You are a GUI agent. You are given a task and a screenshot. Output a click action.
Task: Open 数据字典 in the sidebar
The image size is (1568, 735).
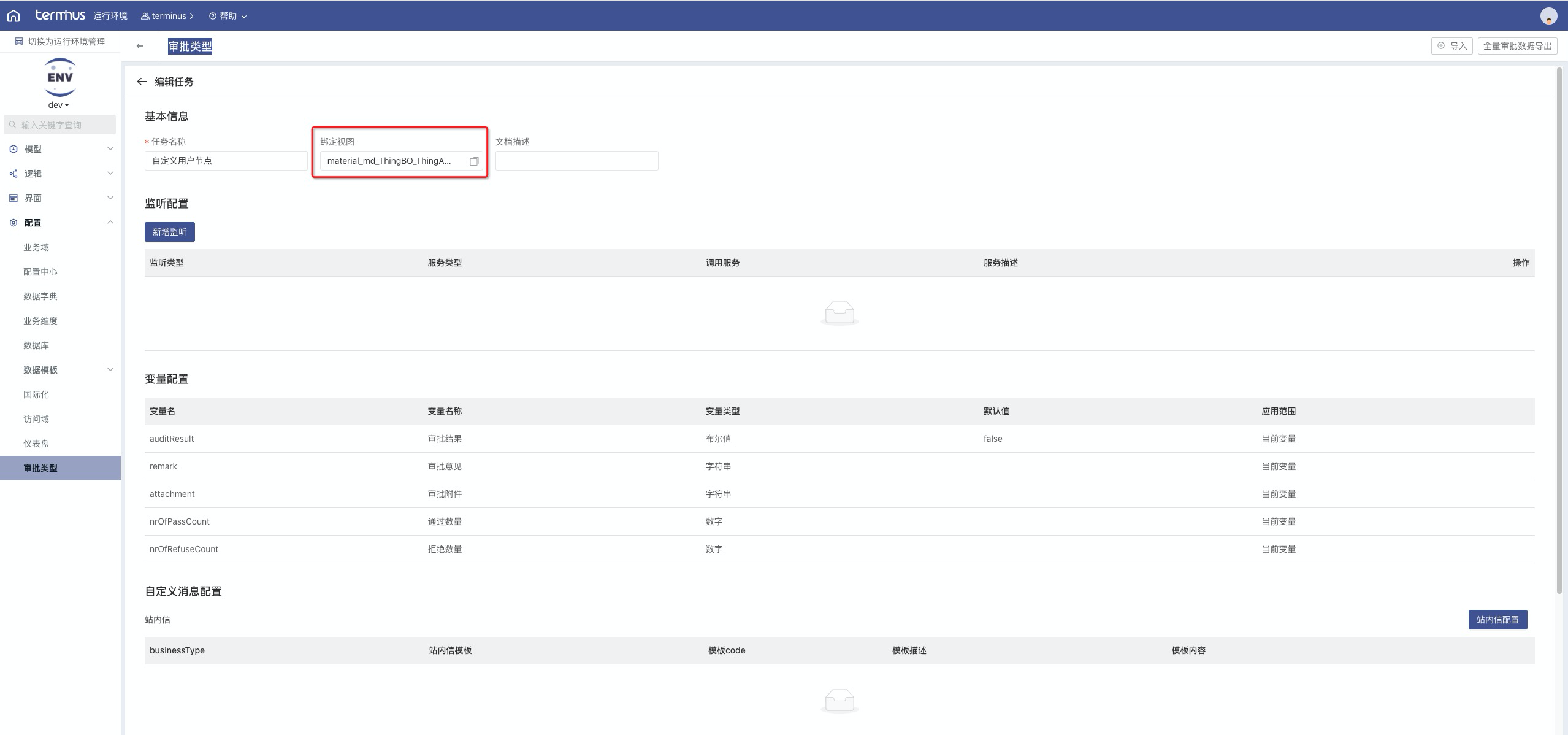pyautogui.click(x=40, y=296)
